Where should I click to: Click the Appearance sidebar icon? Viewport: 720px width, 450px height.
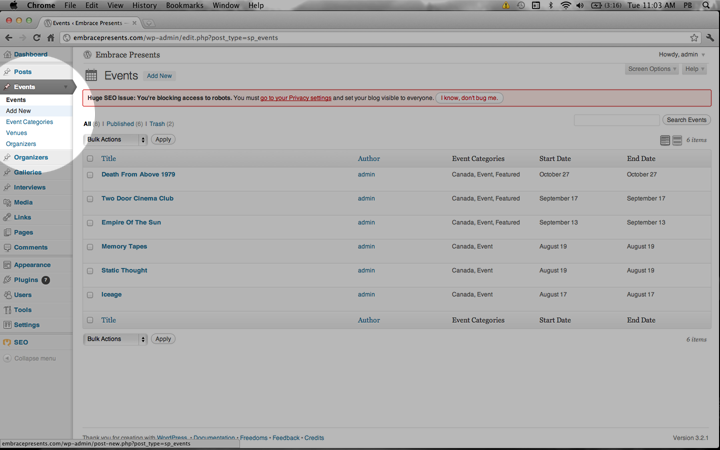click(x=7, y=265)
